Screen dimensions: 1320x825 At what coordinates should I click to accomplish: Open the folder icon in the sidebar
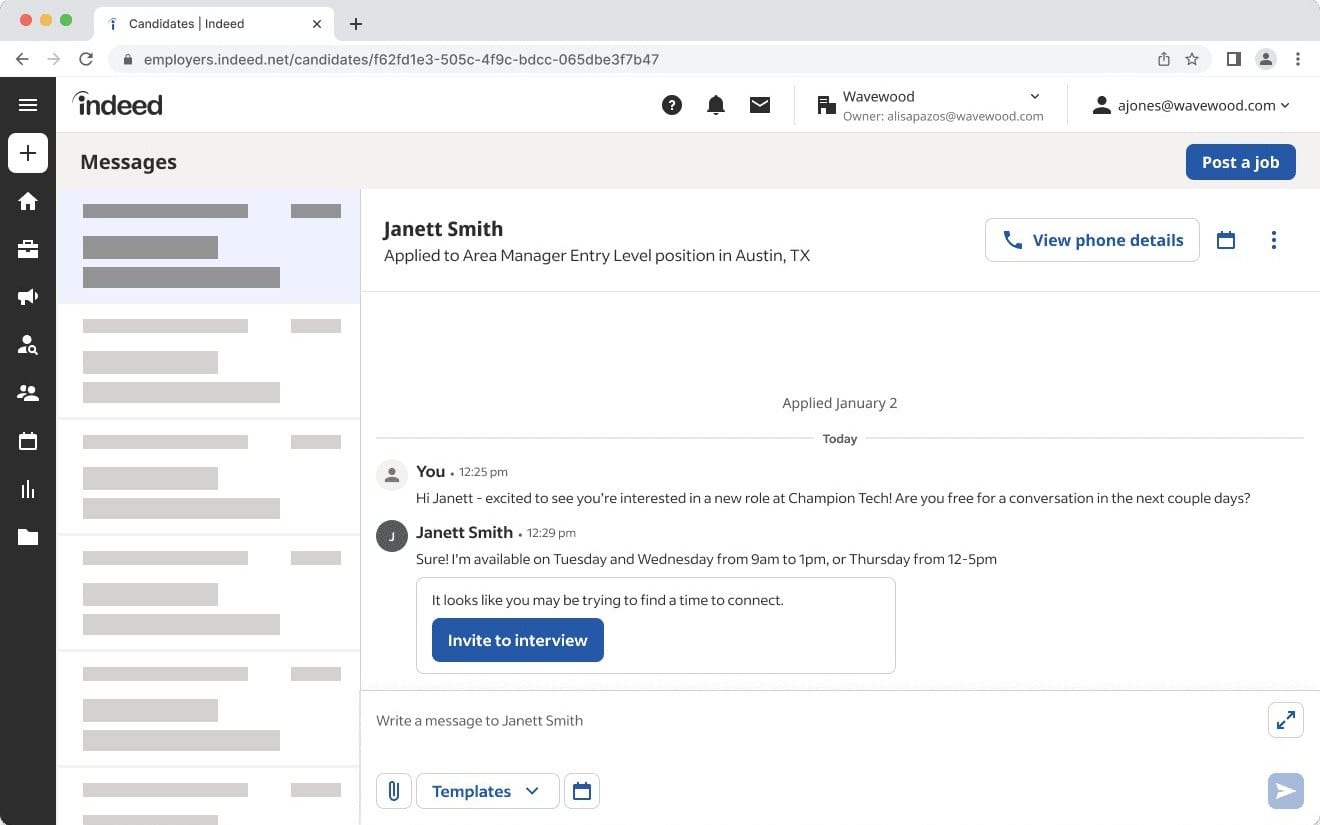coord(28,537)
